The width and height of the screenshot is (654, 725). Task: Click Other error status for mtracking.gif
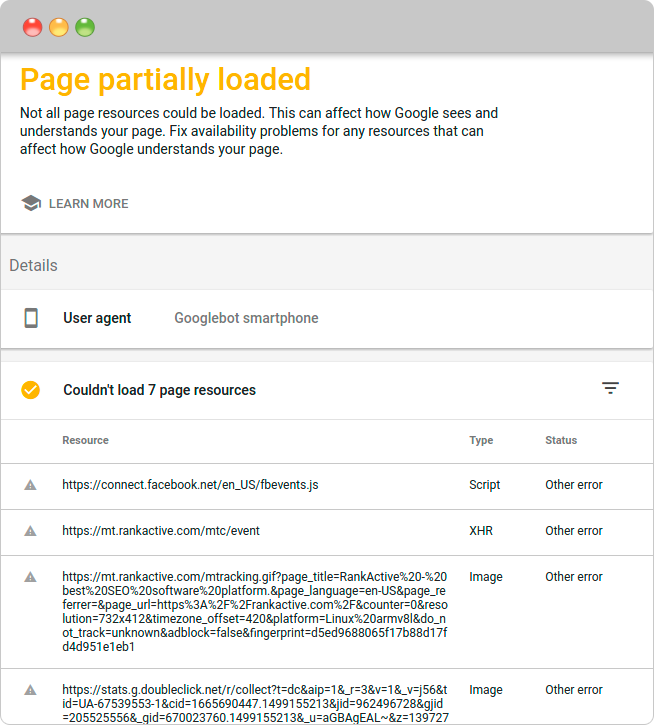point(574,577)
